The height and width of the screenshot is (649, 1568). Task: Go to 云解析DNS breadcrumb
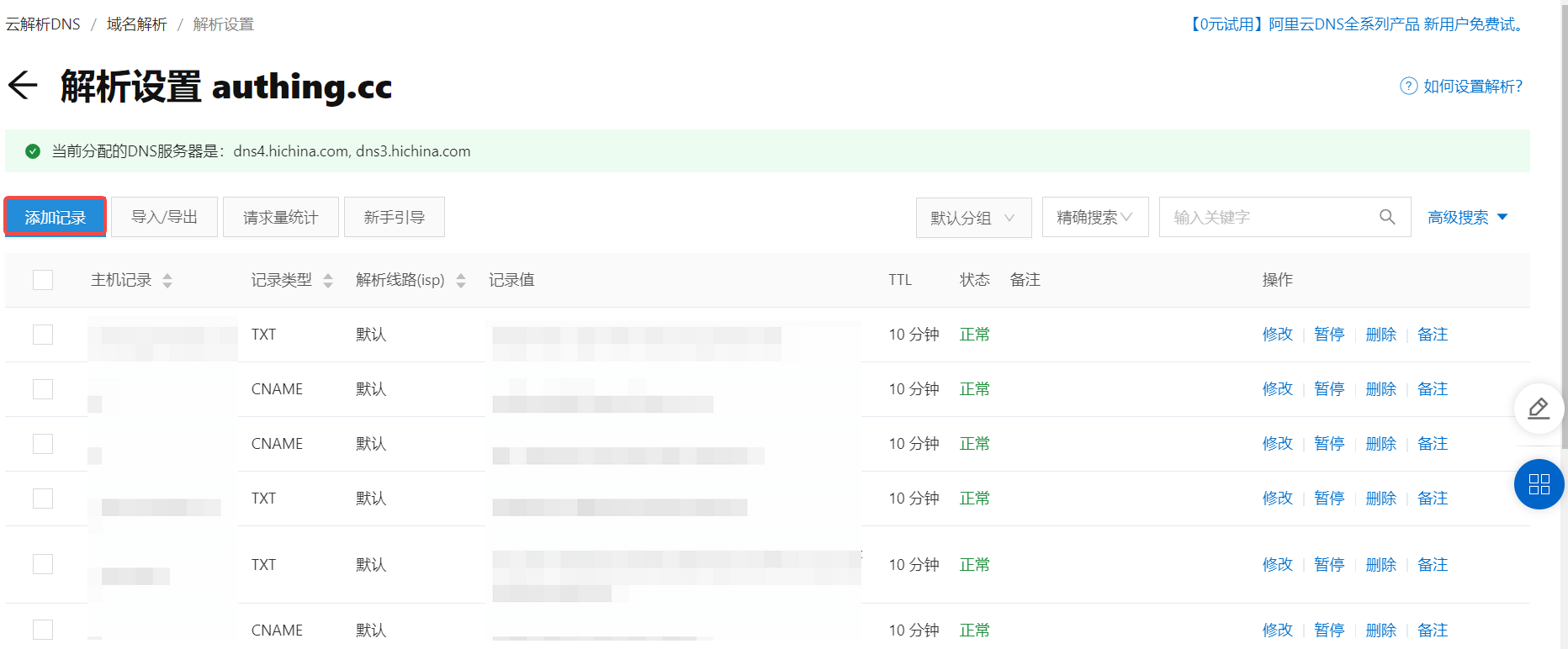click(43, 24)
